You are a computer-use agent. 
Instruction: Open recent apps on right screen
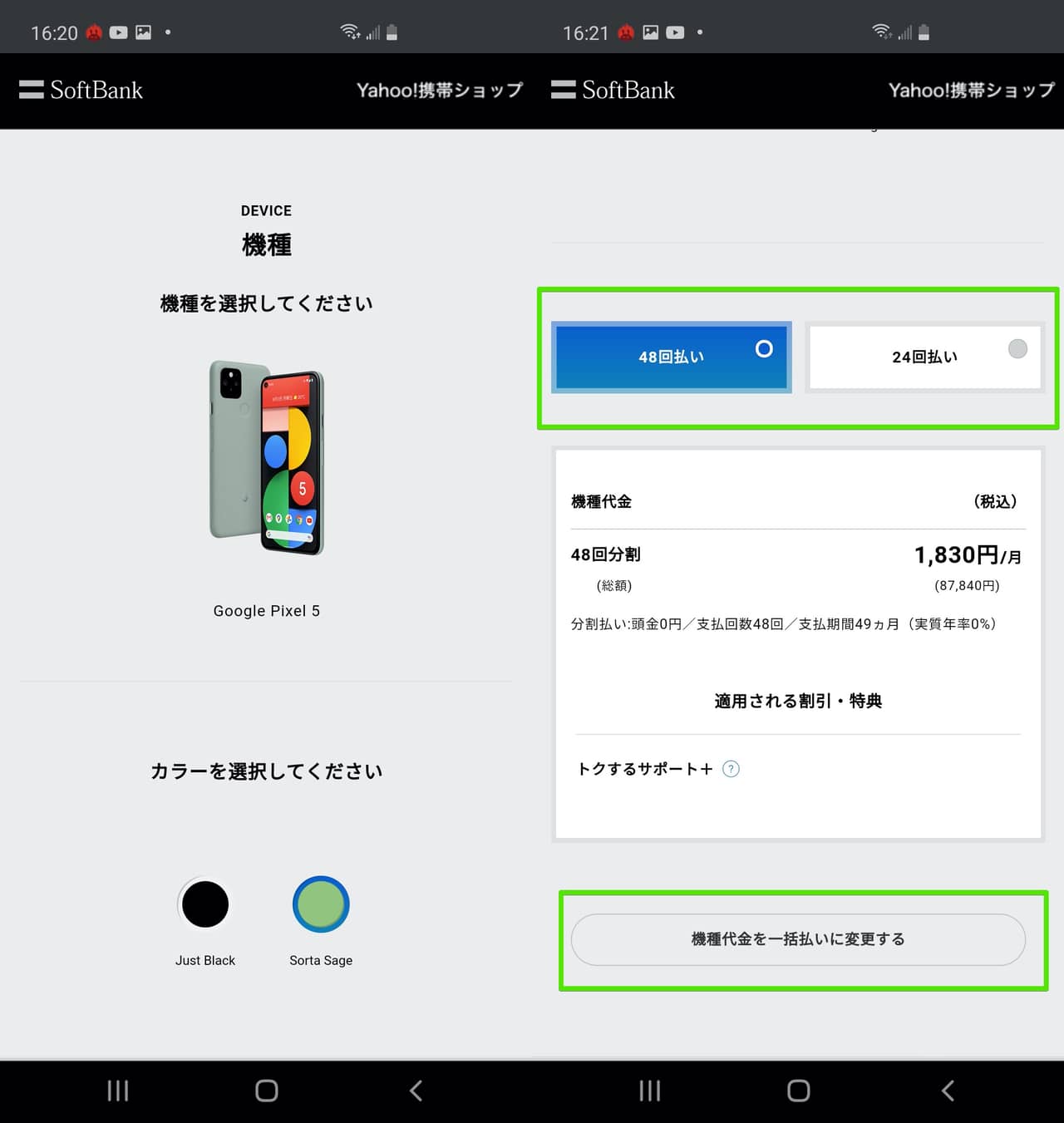pos(650,1091)
